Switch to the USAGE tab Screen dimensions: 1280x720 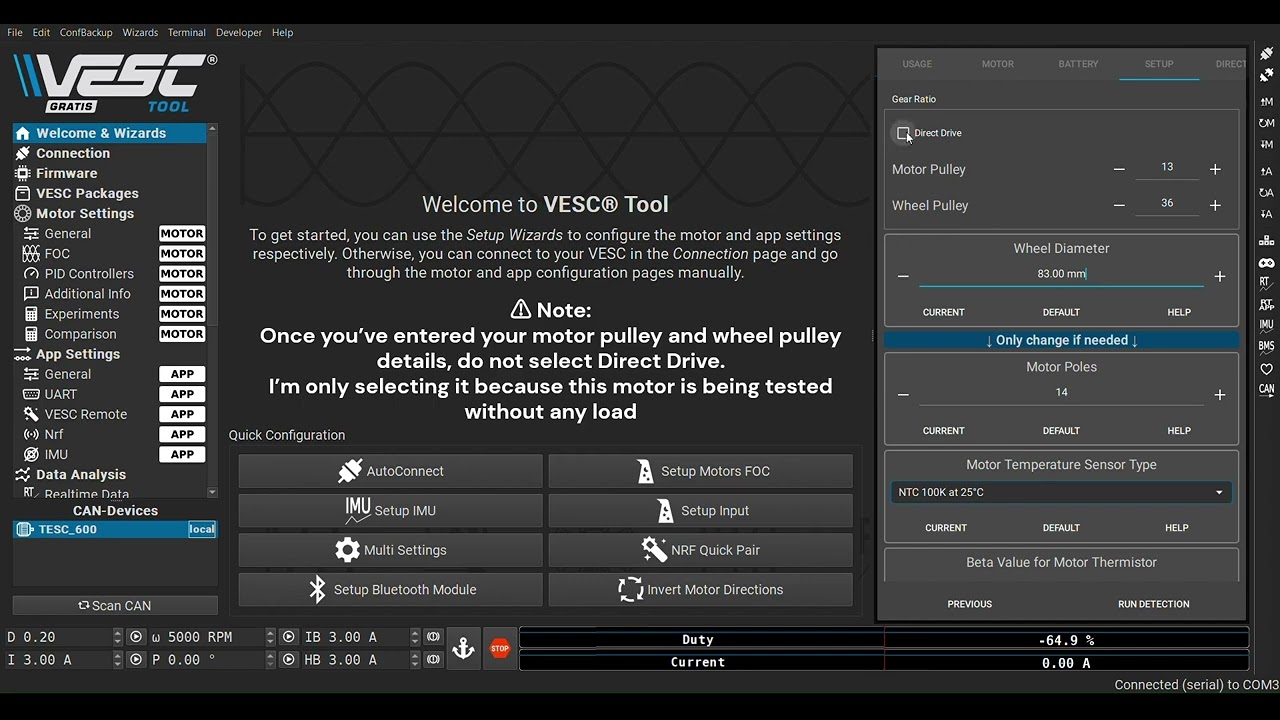point(917,64)
